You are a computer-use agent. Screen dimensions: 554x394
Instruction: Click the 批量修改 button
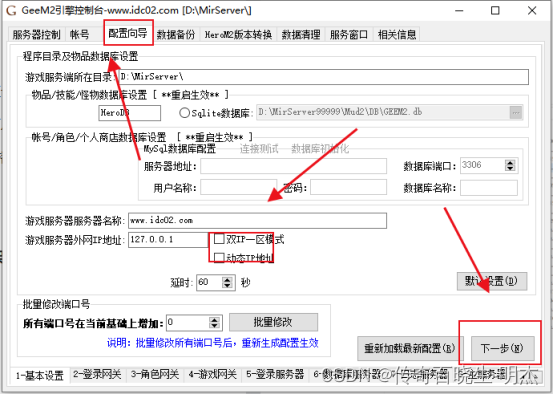pos(273,322)
